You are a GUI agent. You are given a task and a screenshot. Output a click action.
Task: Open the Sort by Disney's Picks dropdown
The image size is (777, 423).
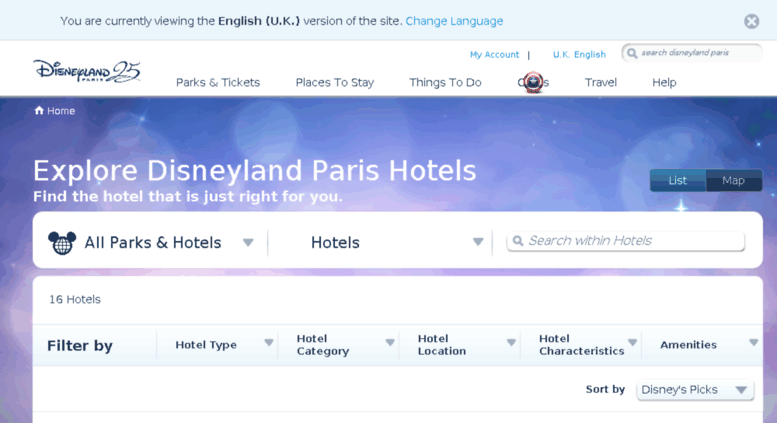point(695,390)
